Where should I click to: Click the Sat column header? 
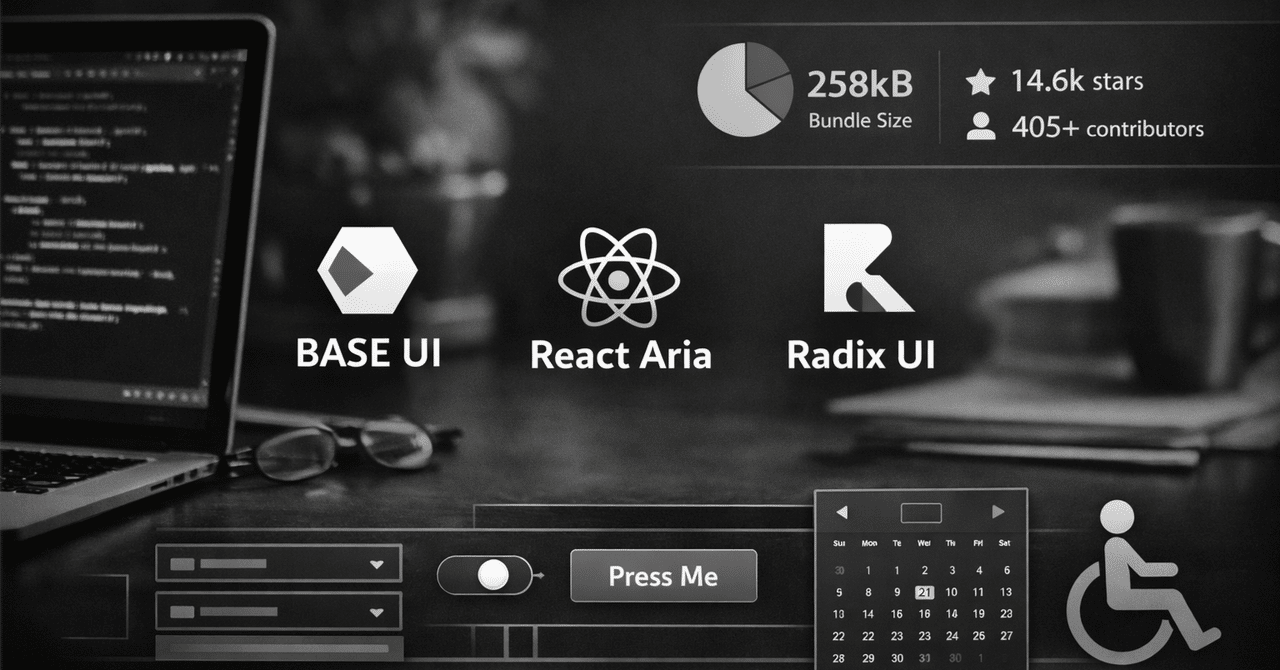1004,543
